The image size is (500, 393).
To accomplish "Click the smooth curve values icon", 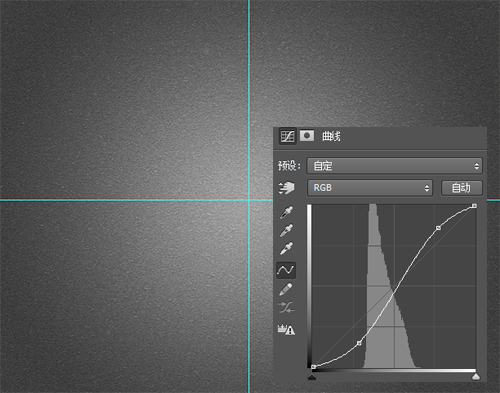I will click(x=286, y=308).
